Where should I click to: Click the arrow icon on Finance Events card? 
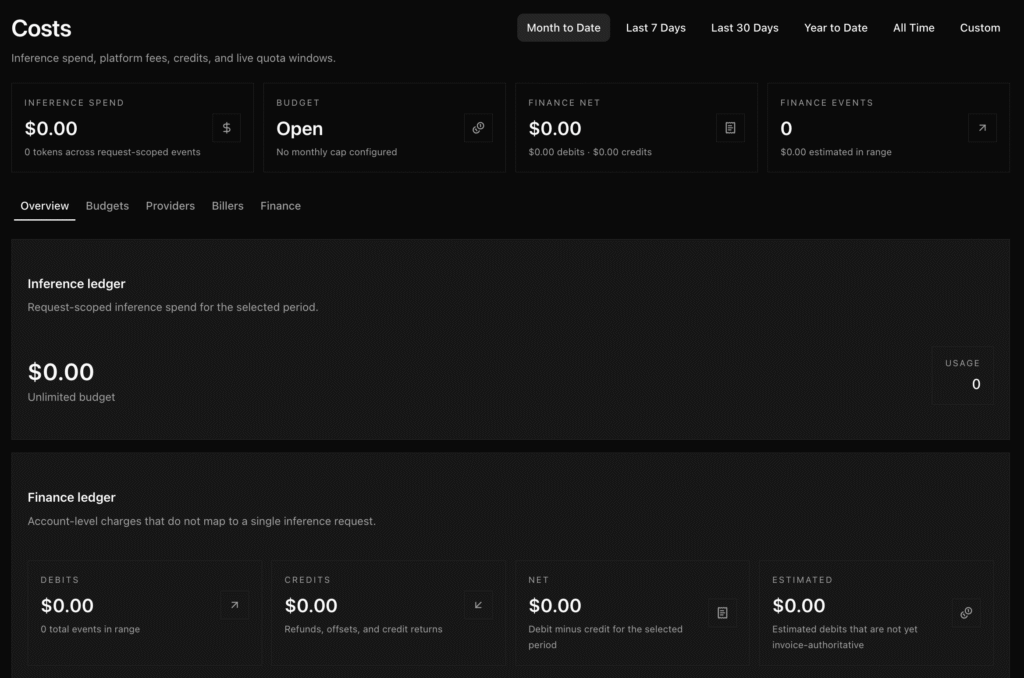click(x=982, y=128)
